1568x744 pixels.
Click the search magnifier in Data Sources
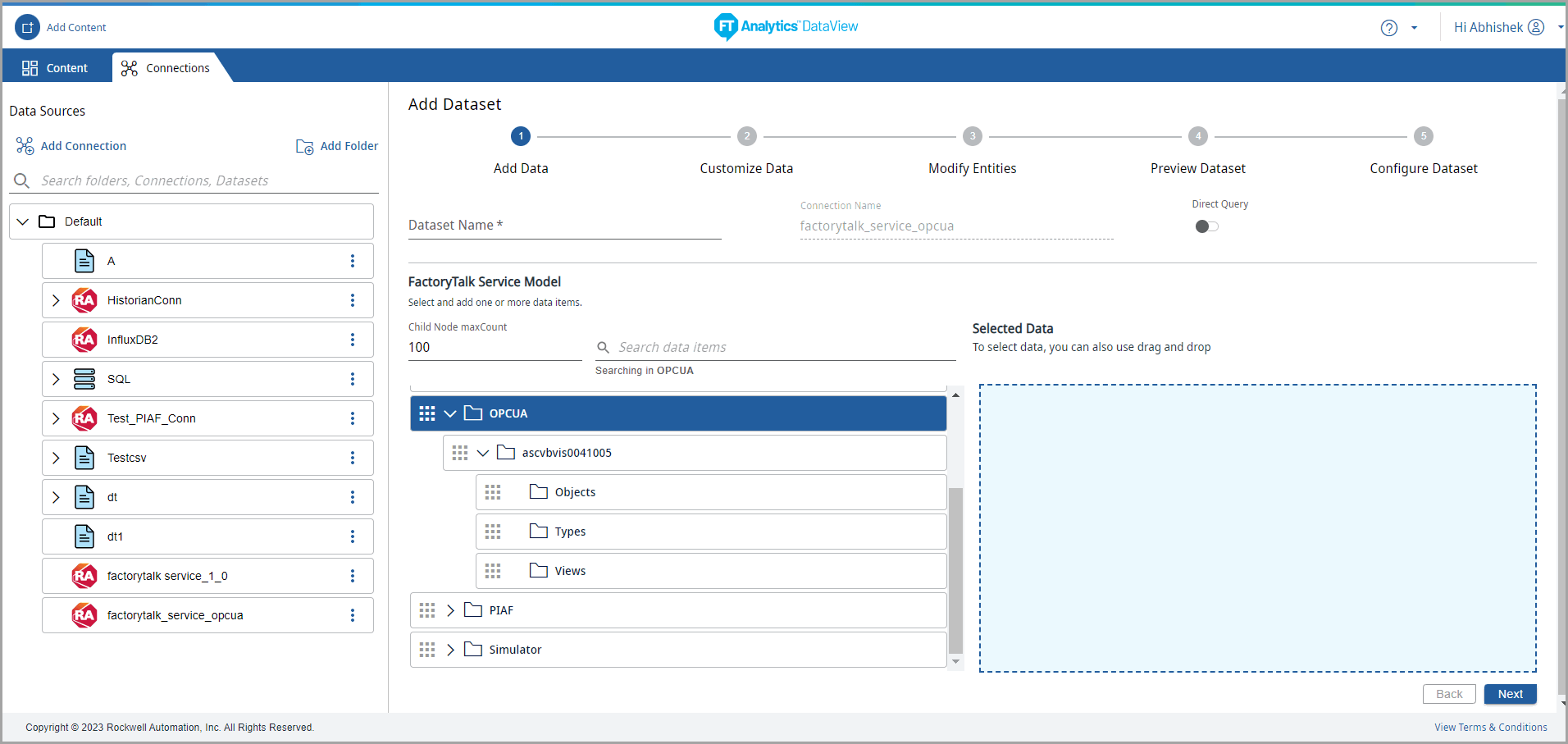tap(22, 180)
